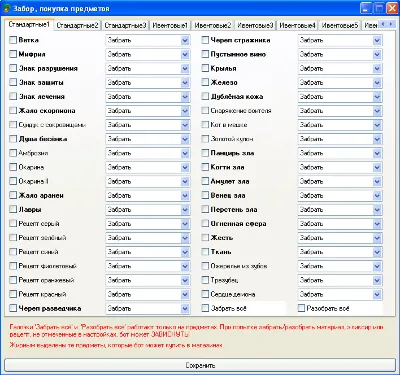This screenshot has height=375, width=400.
Task: Toggle the Пустынное вино checkbox
Action: (x=205, y=54)
